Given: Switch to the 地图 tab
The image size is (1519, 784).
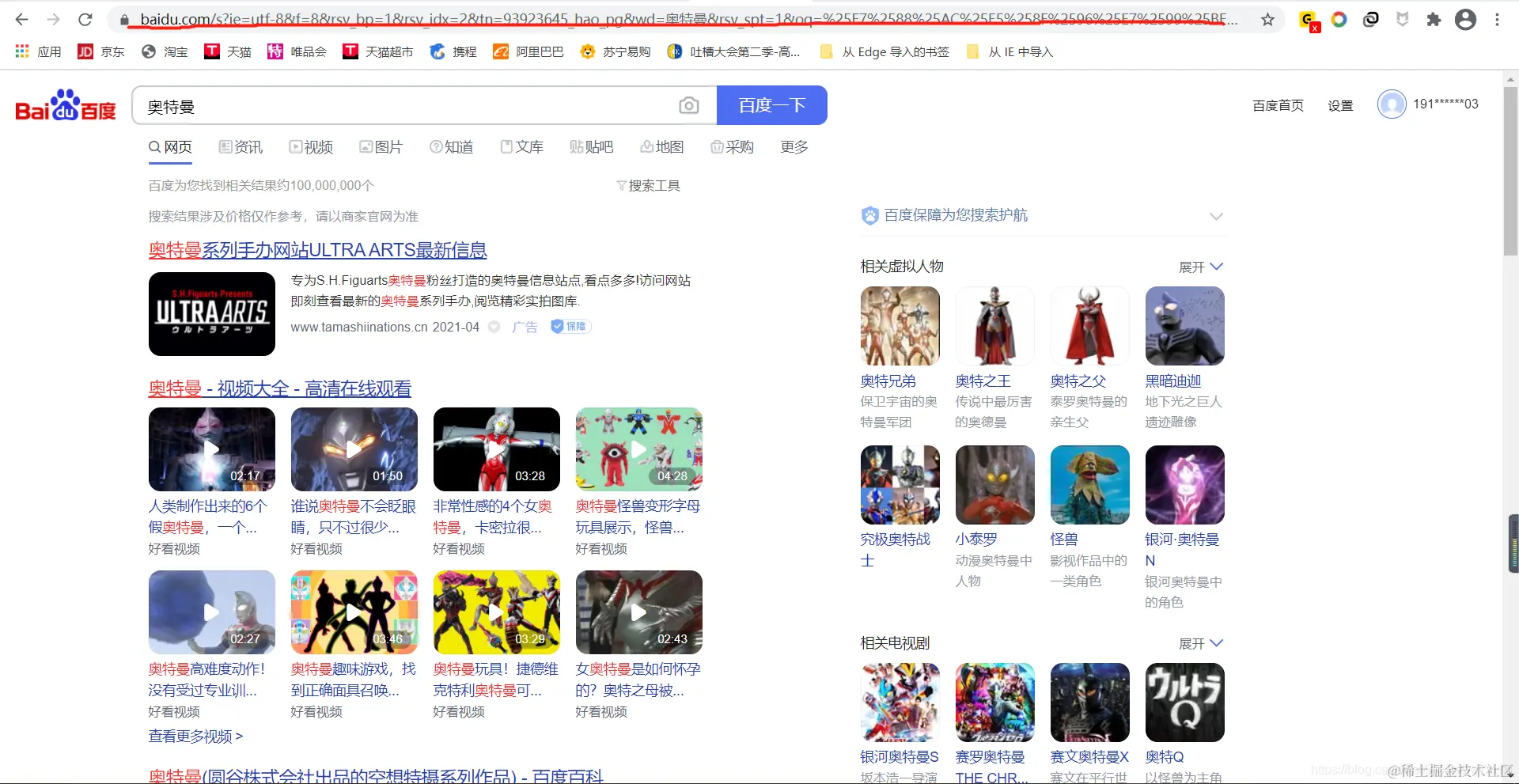Looking at the screenshot, I should [661, 147].
